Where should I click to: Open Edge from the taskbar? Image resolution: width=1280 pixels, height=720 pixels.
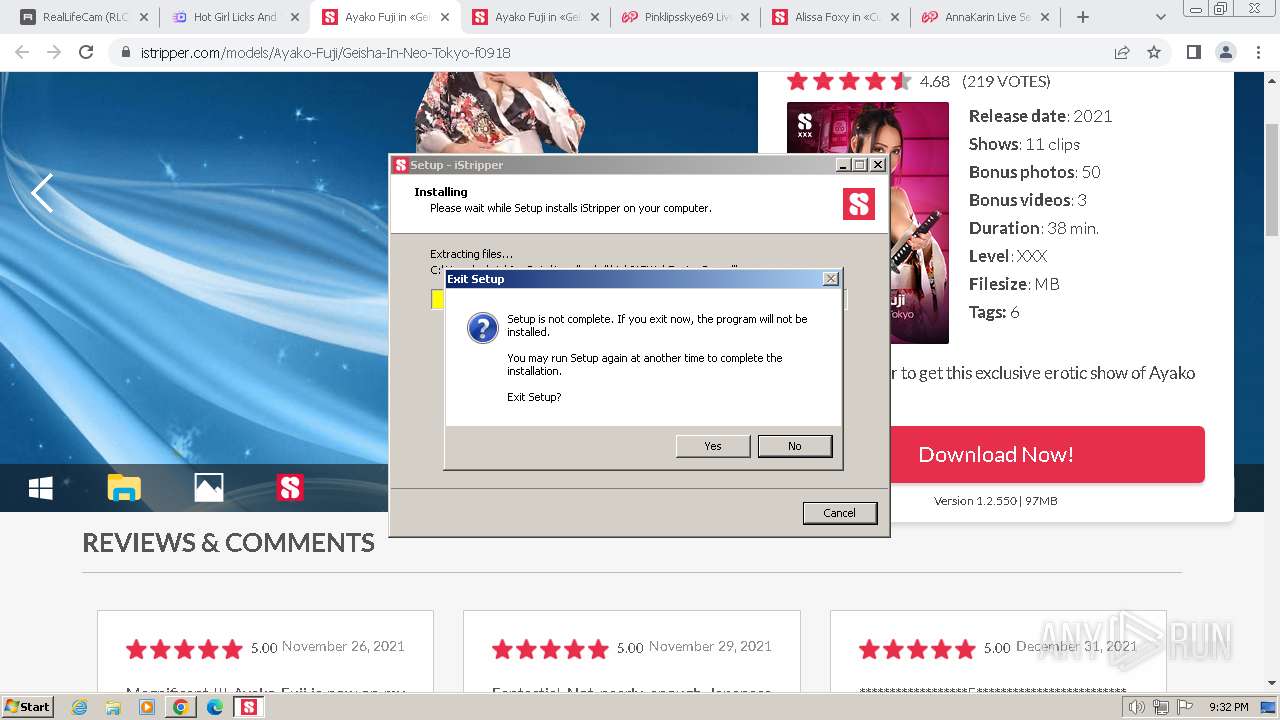pos(215,707)
